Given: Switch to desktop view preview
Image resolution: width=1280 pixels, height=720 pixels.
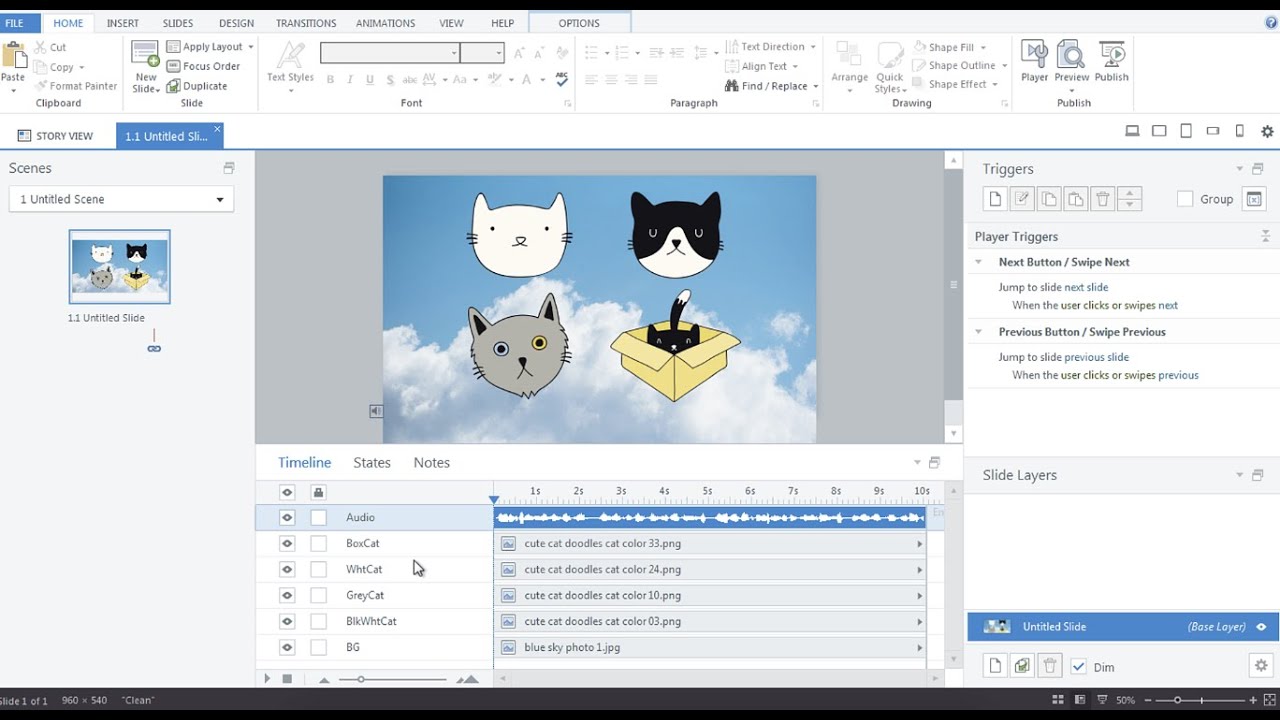Looking at the screenshot, I should click(x=1132, y=131).
